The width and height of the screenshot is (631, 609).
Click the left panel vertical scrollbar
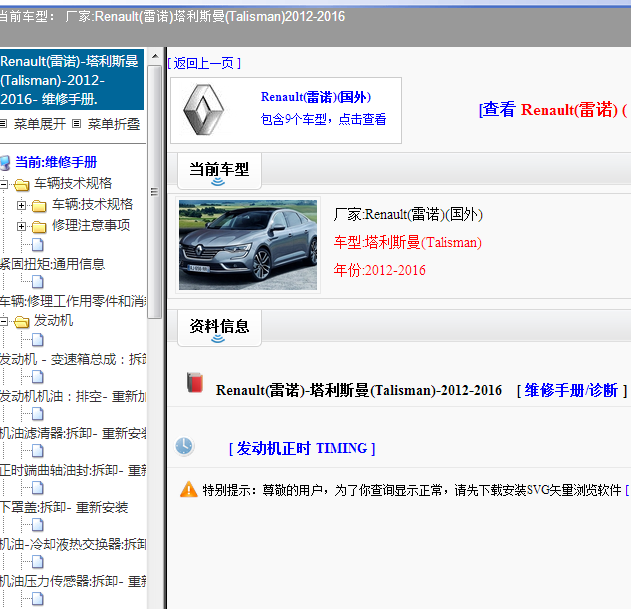click(154, 300)
